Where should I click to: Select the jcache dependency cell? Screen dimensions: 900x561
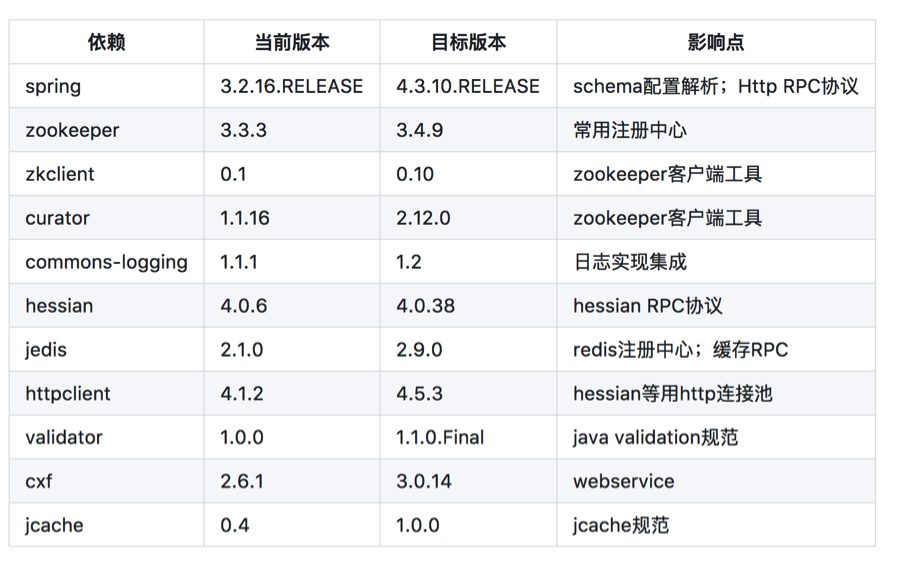[106, 525]
